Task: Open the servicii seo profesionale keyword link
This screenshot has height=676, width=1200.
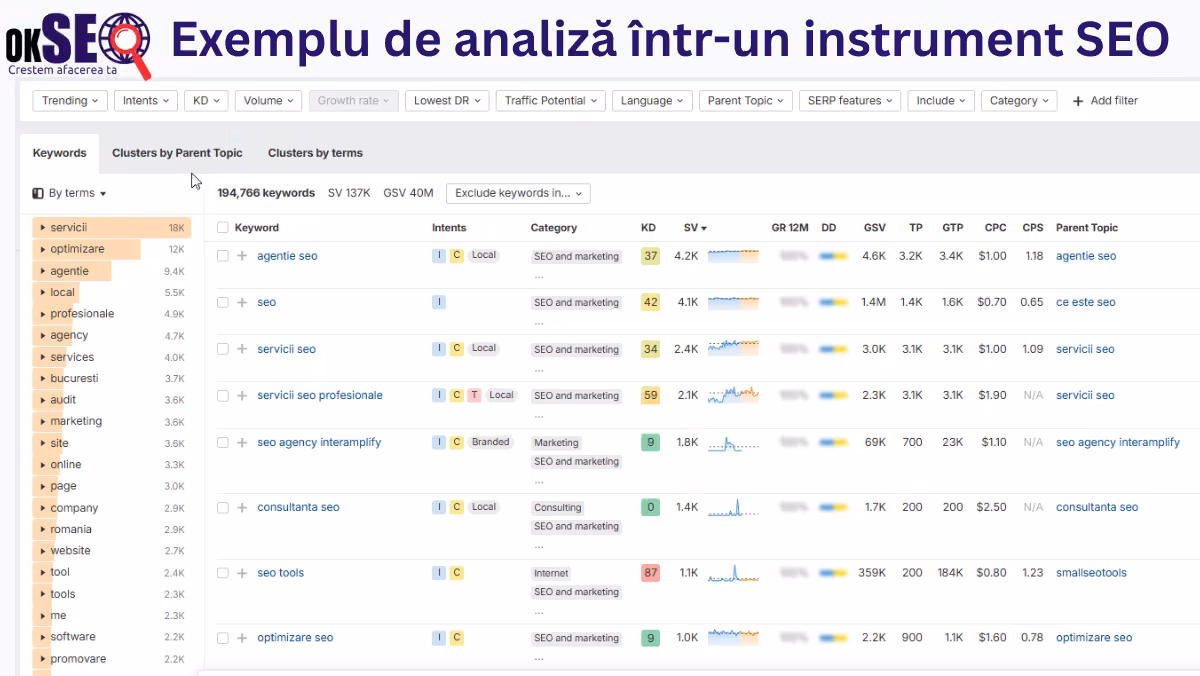Action: pyautogui.click(x=320, y=395)
